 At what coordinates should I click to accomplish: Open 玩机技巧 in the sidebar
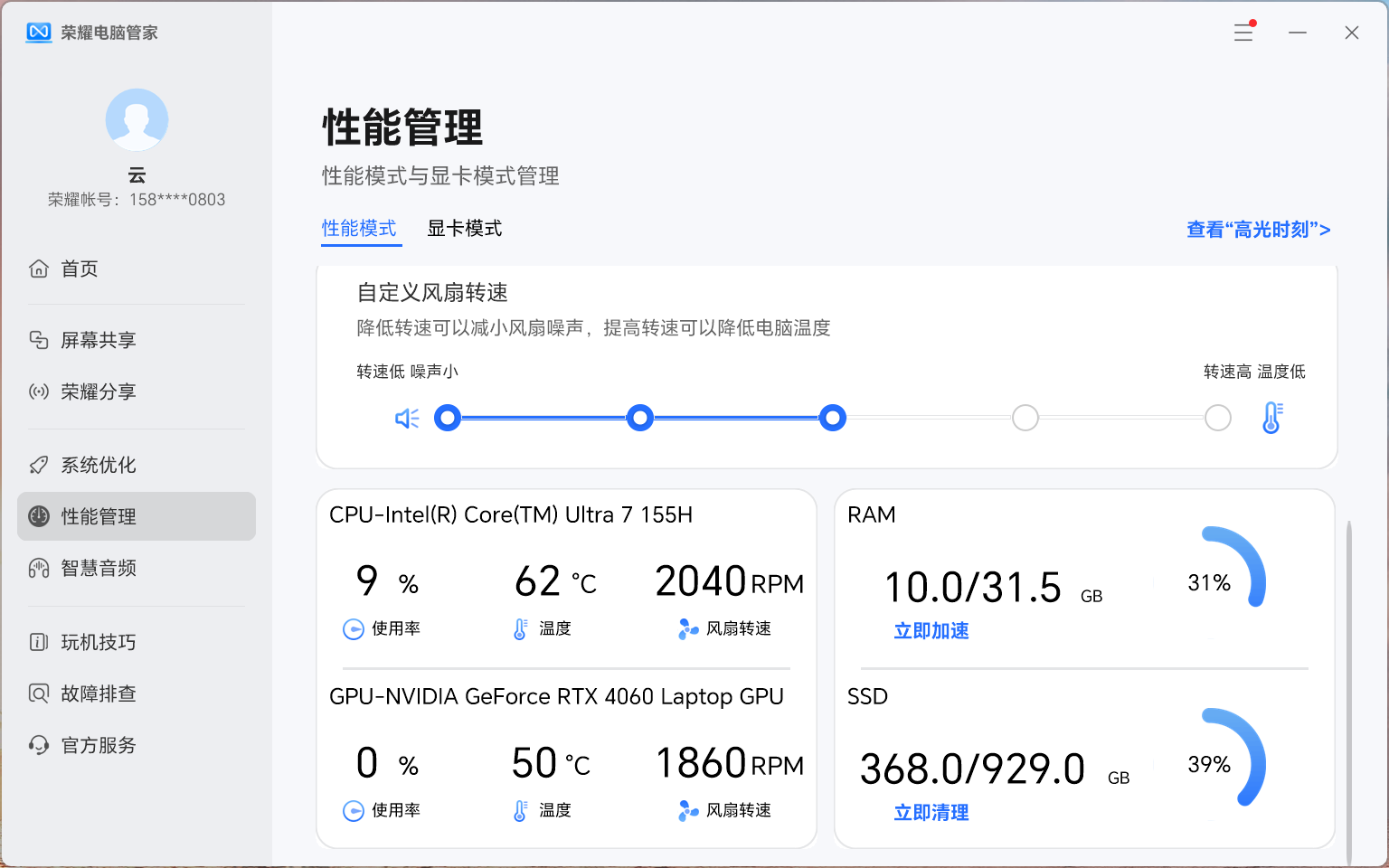pos(137,642)
